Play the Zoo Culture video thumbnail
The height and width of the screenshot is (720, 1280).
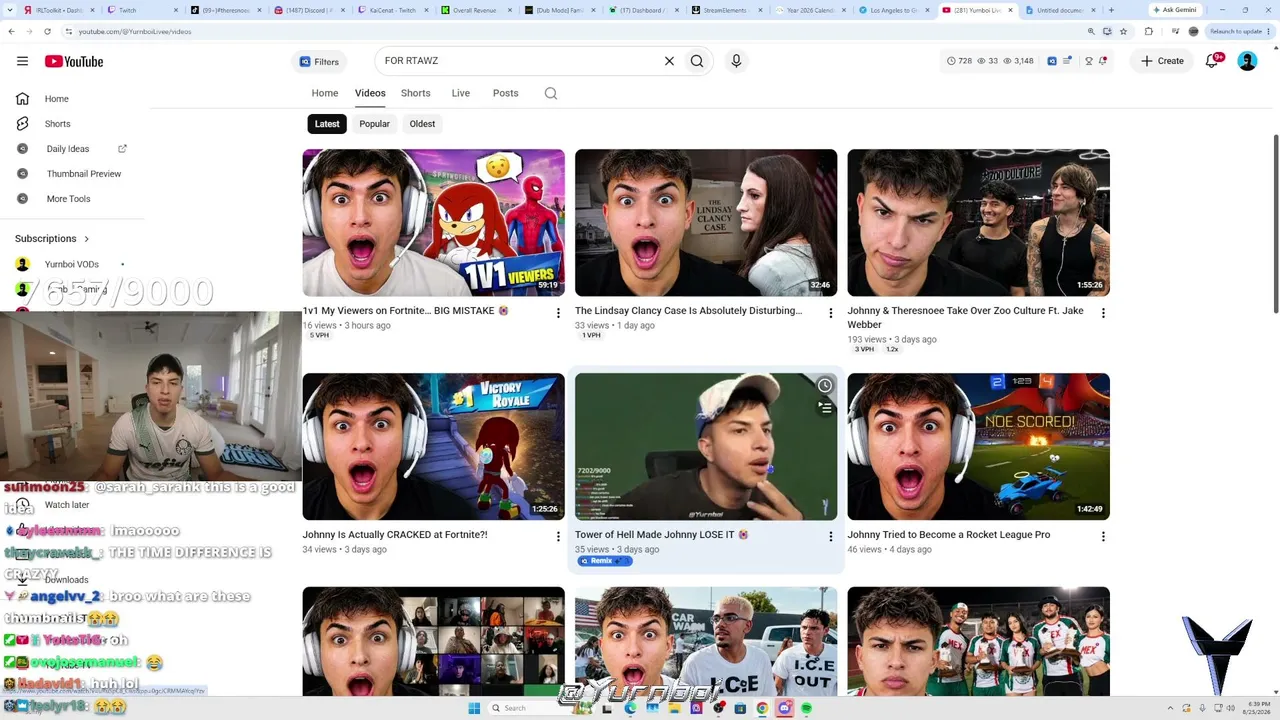point(979,223)
